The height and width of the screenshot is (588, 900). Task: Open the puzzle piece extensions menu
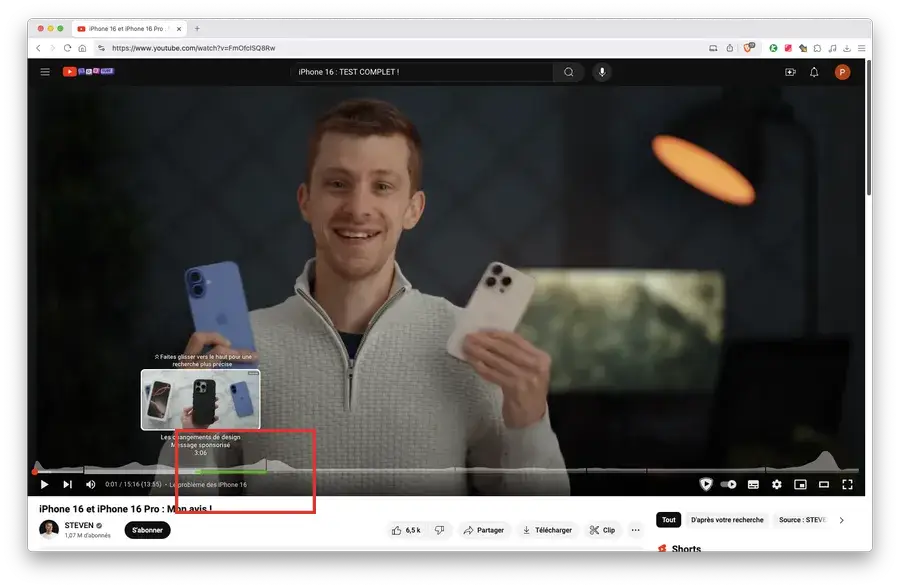click(817, 48)
